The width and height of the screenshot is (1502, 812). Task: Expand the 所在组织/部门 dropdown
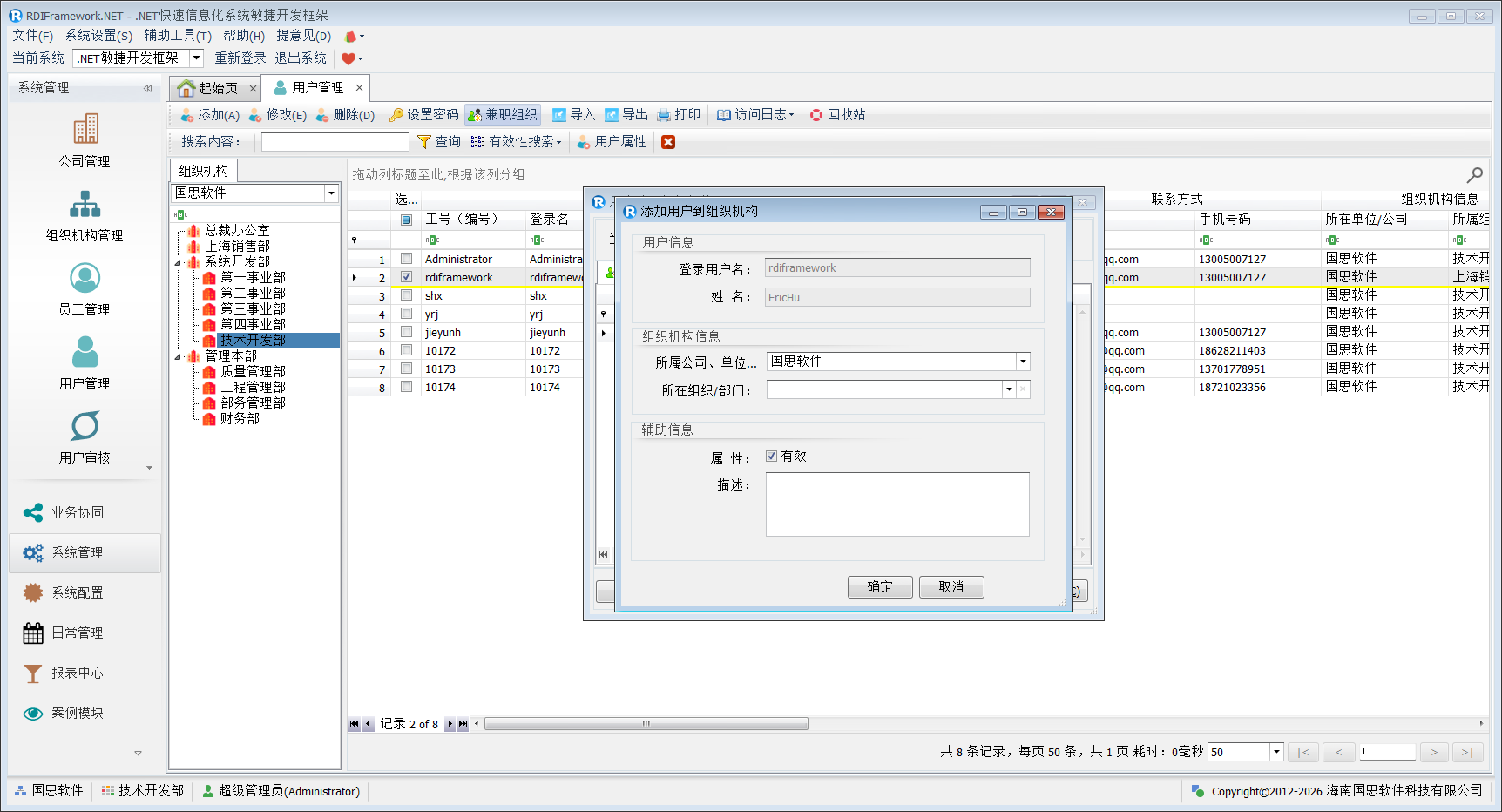[1009, 389]
